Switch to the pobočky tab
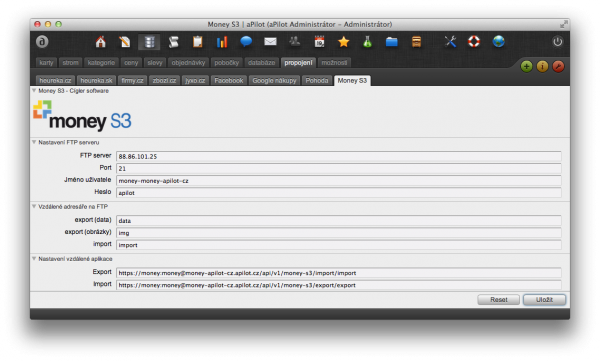Image resolution: width=600 pixels, height=361 pixels. point(227,63)
